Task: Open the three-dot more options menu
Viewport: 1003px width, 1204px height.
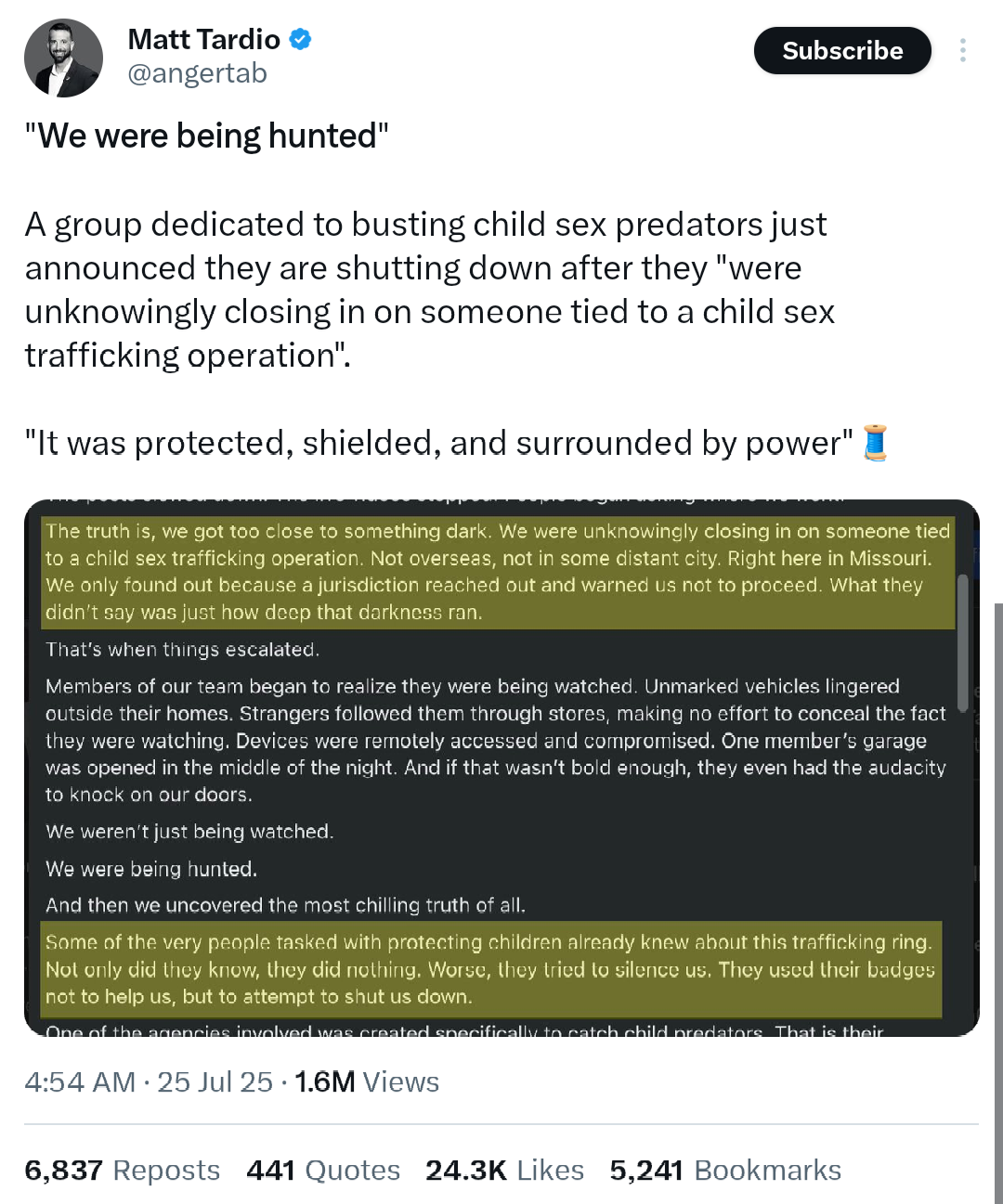Action: click(x=963, y=50)
